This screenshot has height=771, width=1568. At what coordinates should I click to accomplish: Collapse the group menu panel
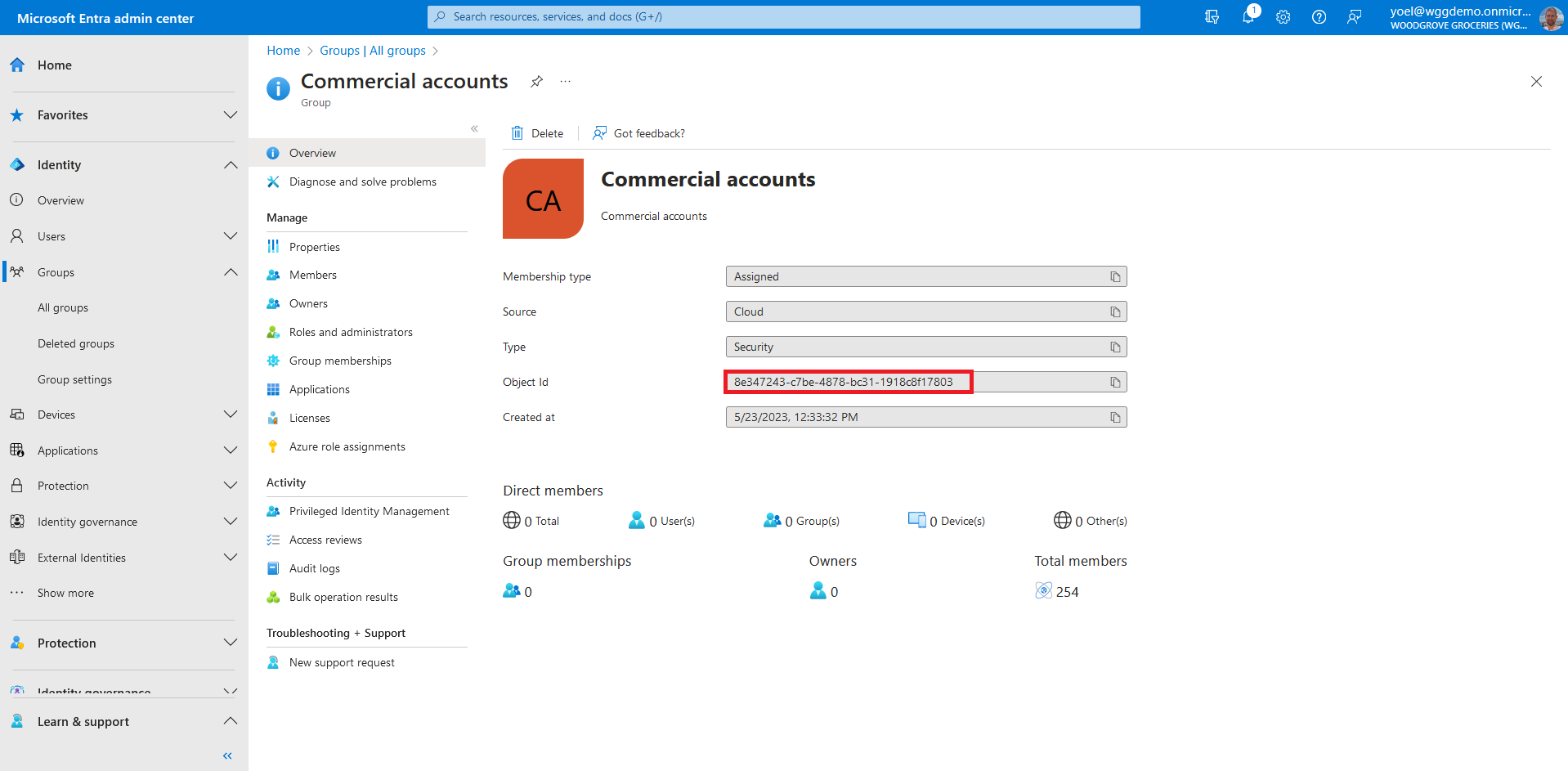pos(474,129)
